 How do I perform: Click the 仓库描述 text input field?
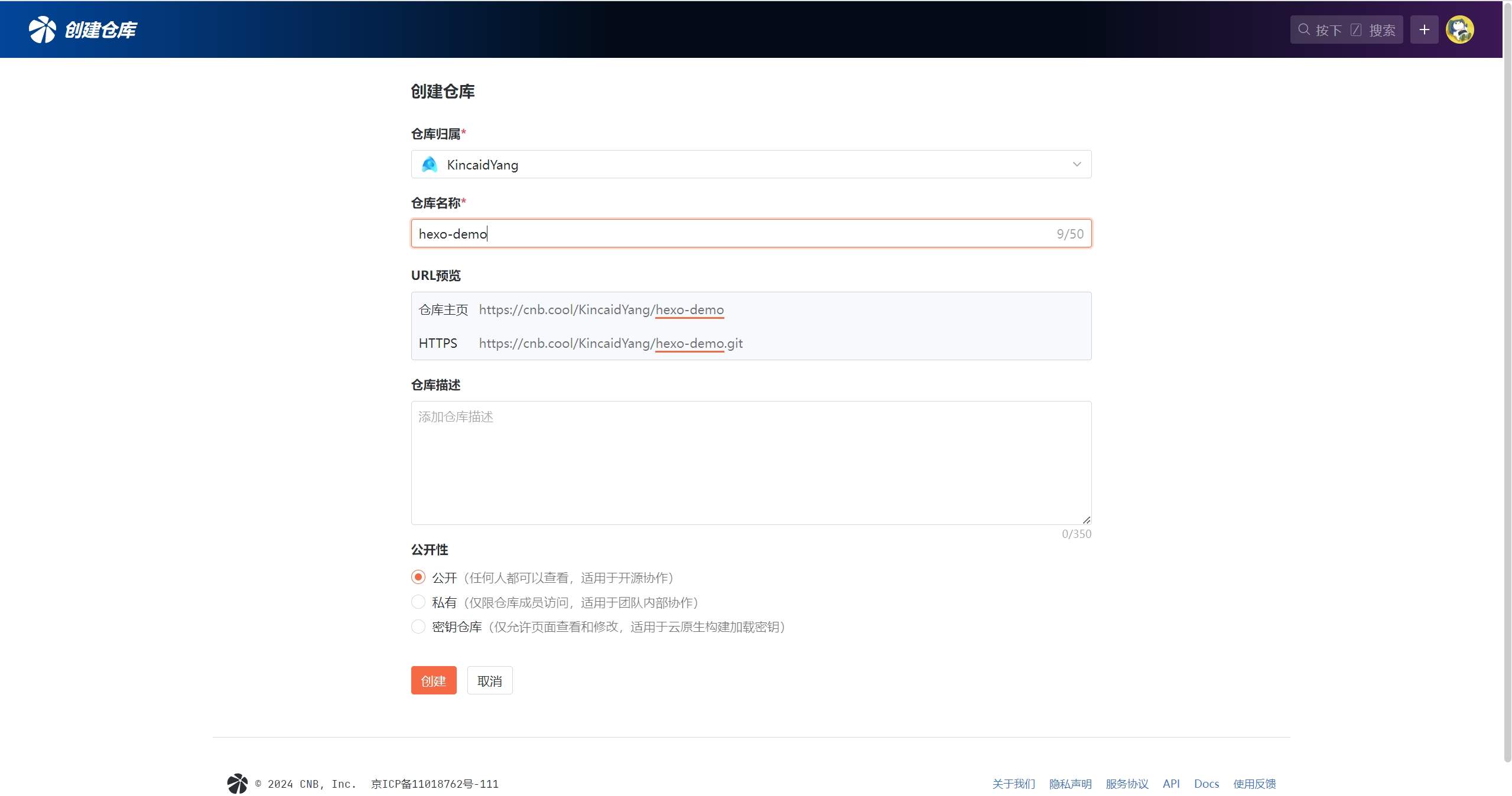751,462
